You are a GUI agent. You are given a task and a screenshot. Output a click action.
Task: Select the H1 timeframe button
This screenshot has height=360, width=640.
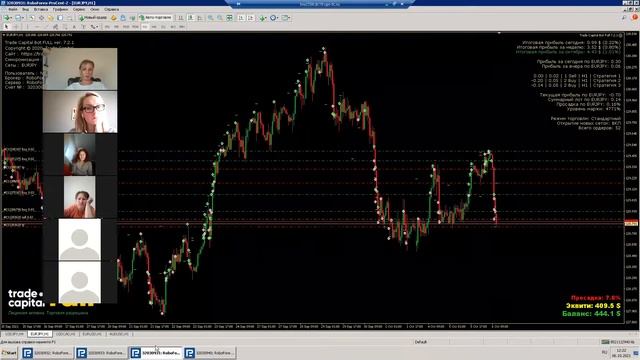coord(145,27)
